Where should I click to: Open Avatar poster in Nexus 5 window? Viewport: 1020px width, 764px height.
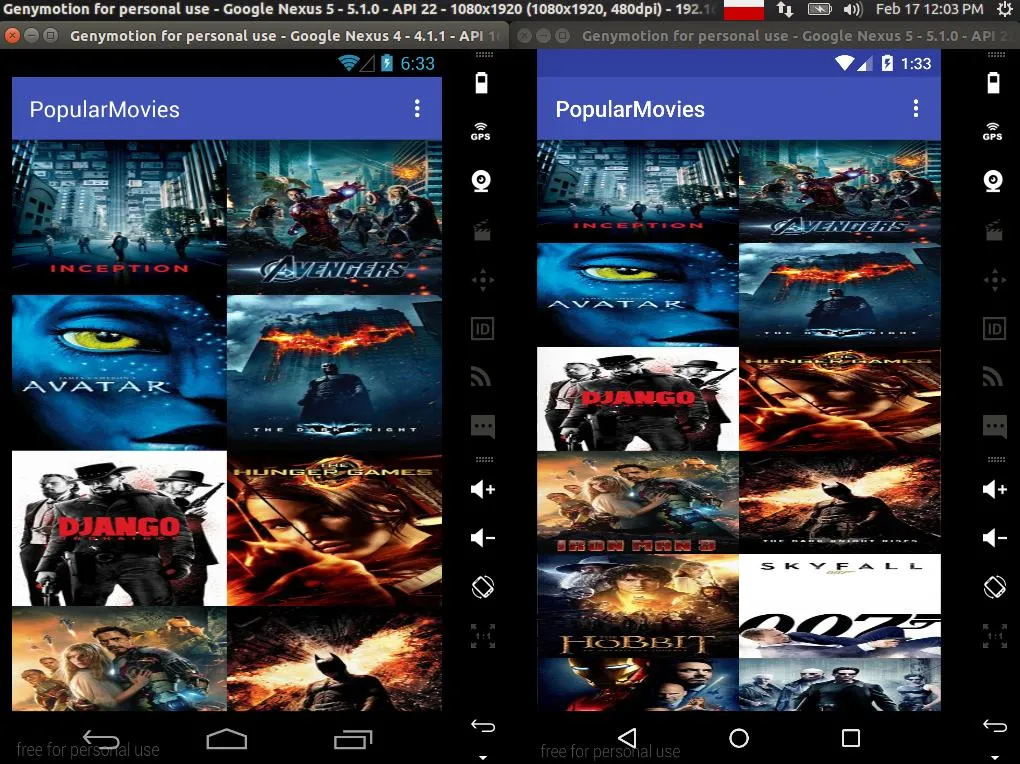[x=638, y=295]
